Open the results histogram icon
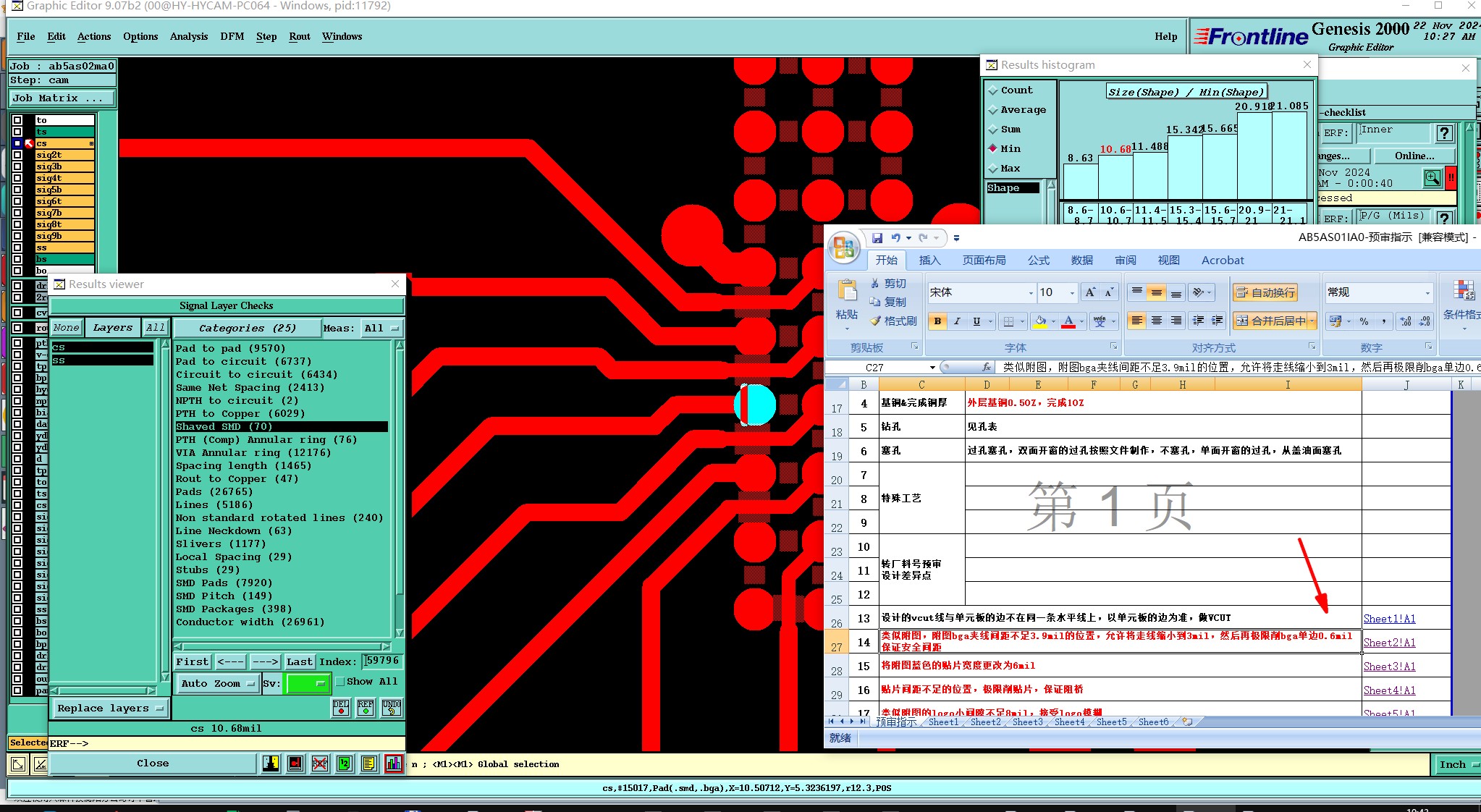The height and width of the screenshot is (812, 1481). (394, 764)
